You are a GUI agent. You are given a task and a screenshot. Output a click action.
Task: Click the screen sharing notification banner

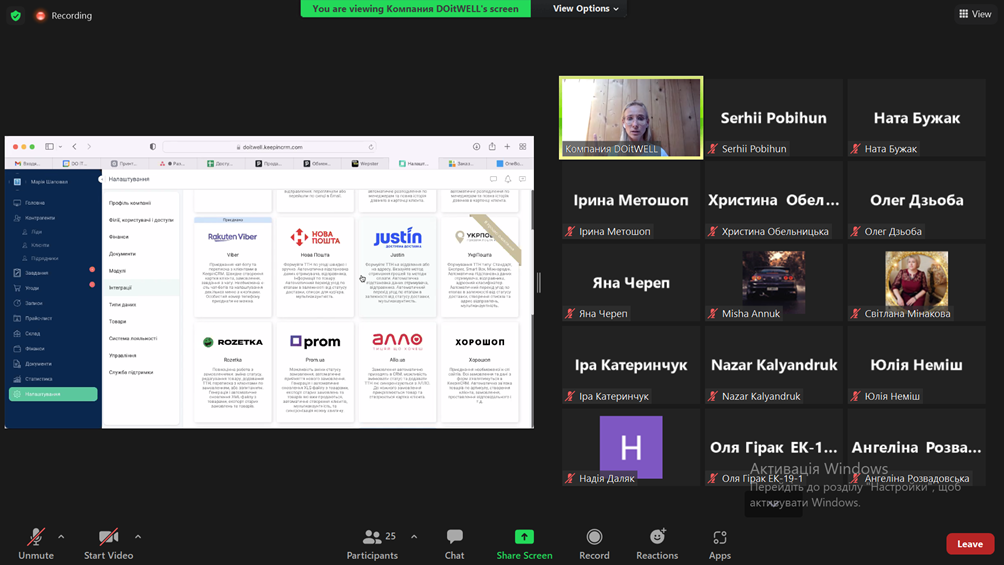click(x=415, y=9)
